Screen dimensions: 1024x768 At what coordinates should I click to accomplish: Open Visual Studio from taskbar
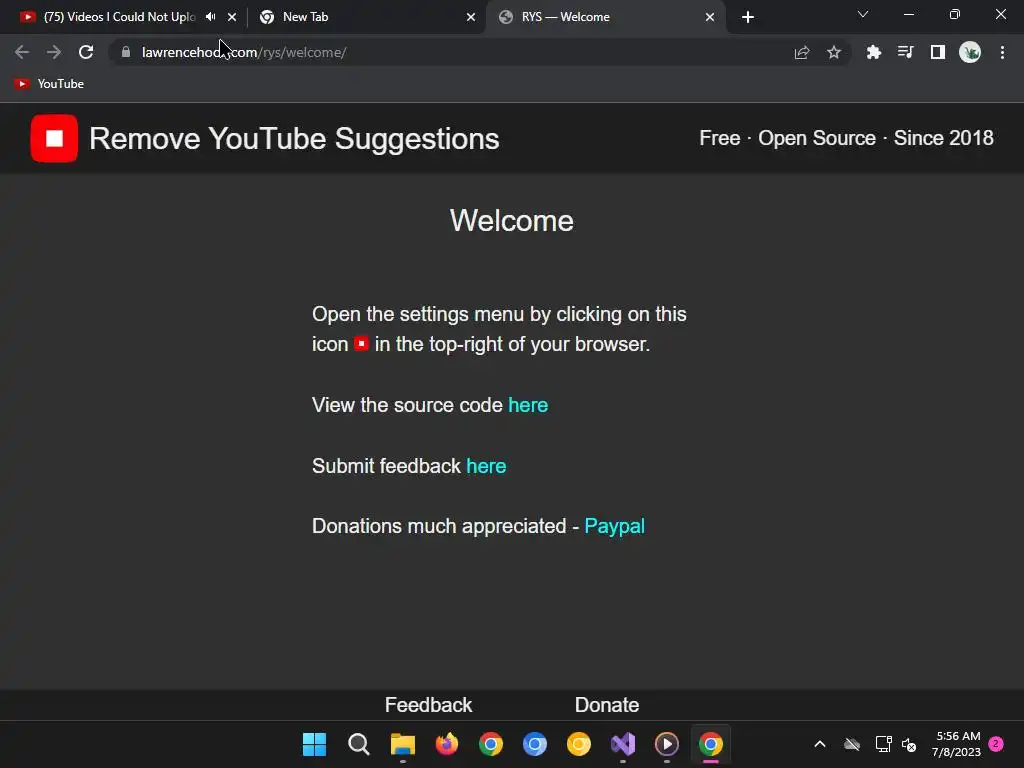coord(622,744)
